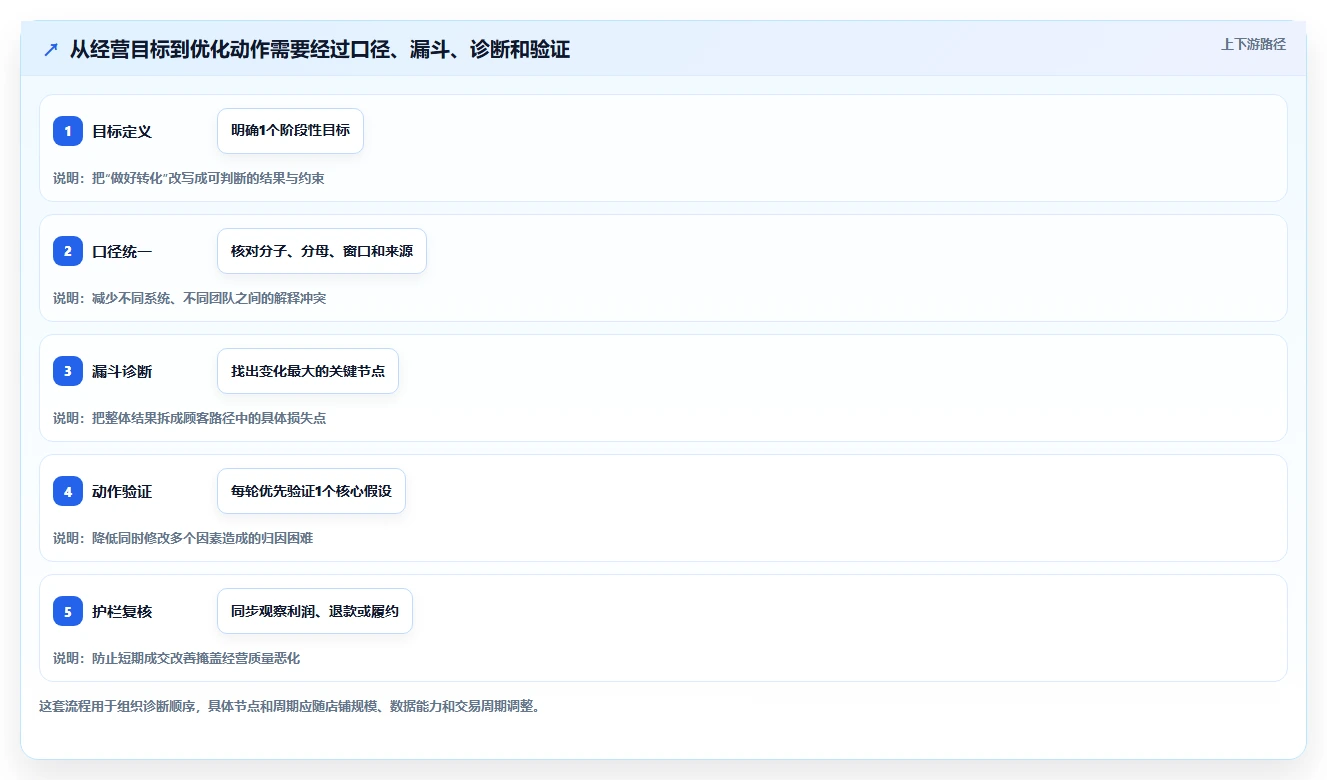Click the 护栏复核 step label

[x=122, y=611]
